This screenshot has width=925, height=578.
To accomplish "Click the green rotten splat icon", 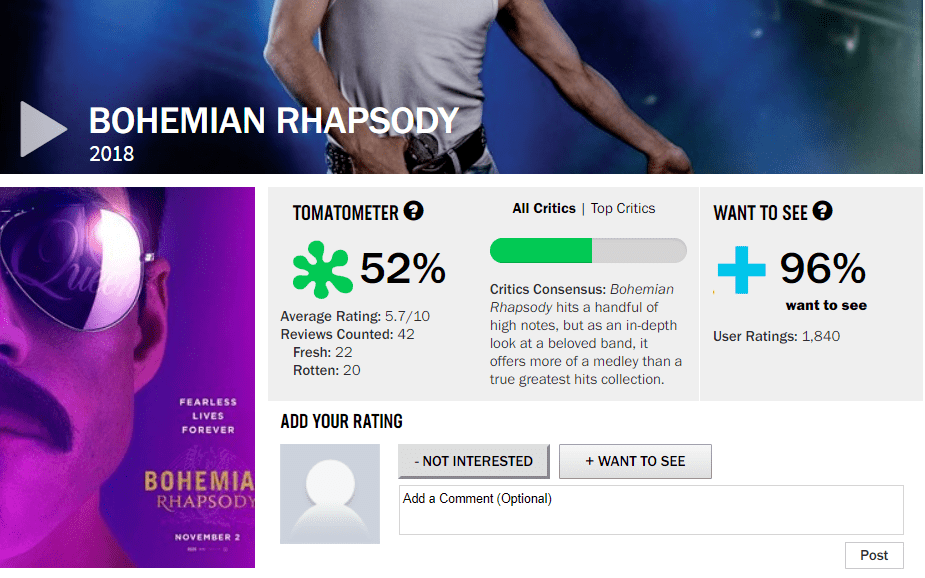I will point(321,269).
